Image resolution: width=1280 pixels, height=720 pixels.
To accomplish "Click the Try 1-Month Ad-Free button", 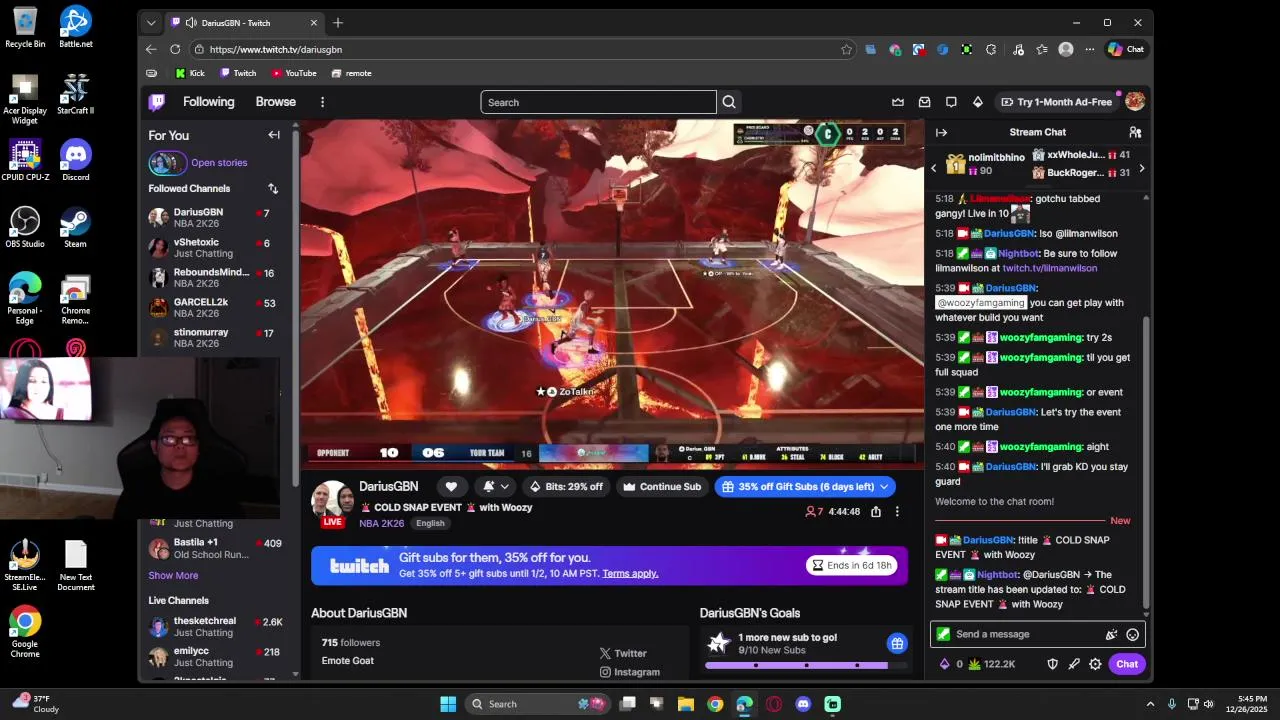I will [1055, 102].
